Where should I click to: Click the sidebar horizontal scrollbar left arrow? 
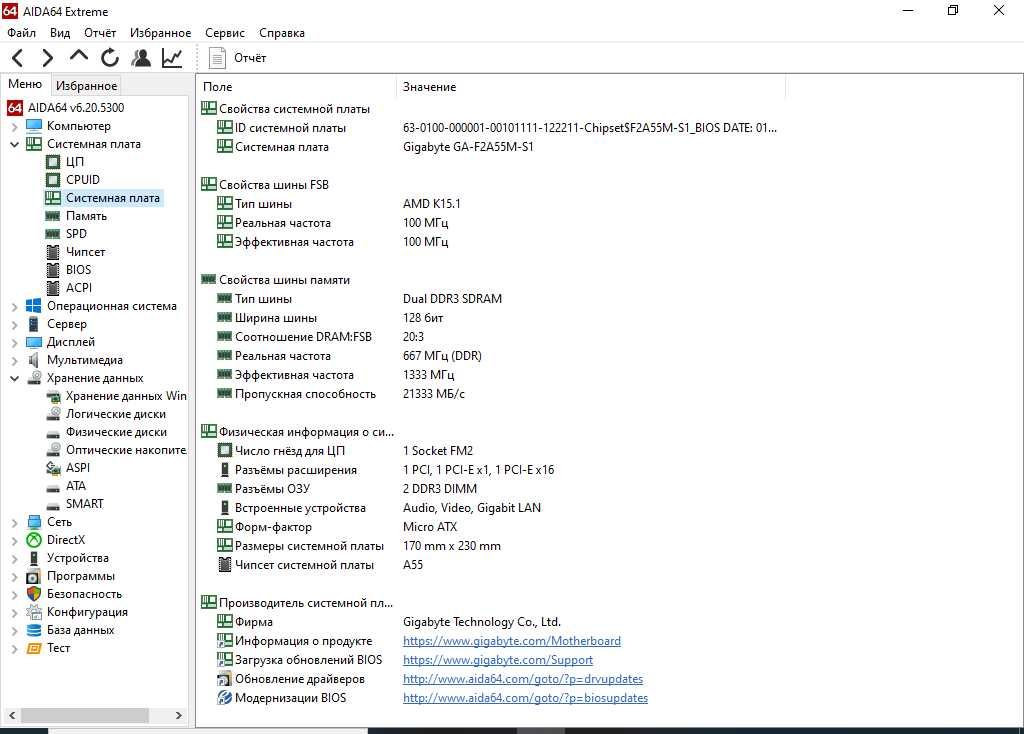(x=12, y=716)
